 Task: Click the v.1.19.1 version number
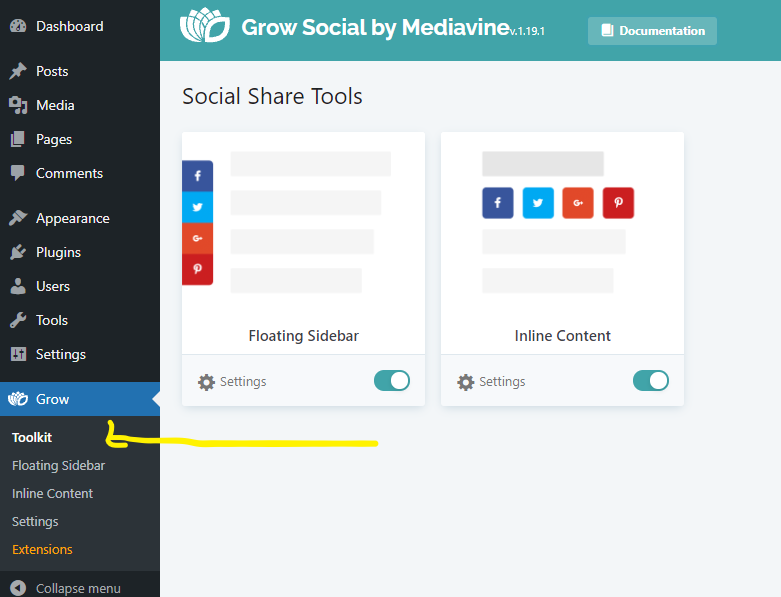coord(527,31)
